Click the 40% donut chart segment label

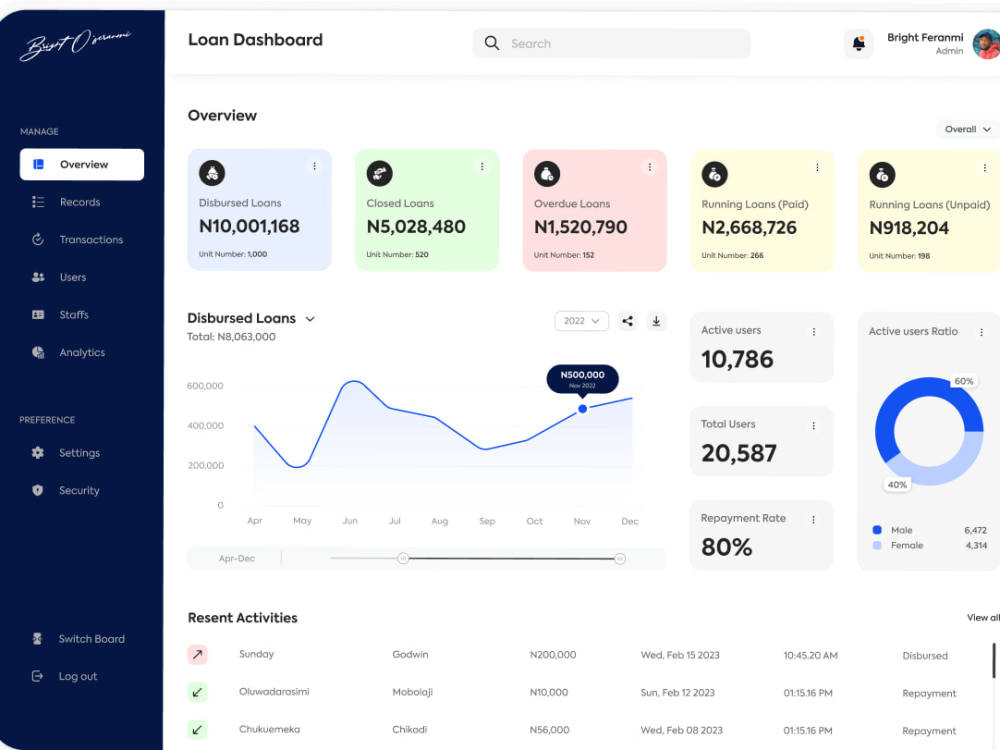(897, 485)
